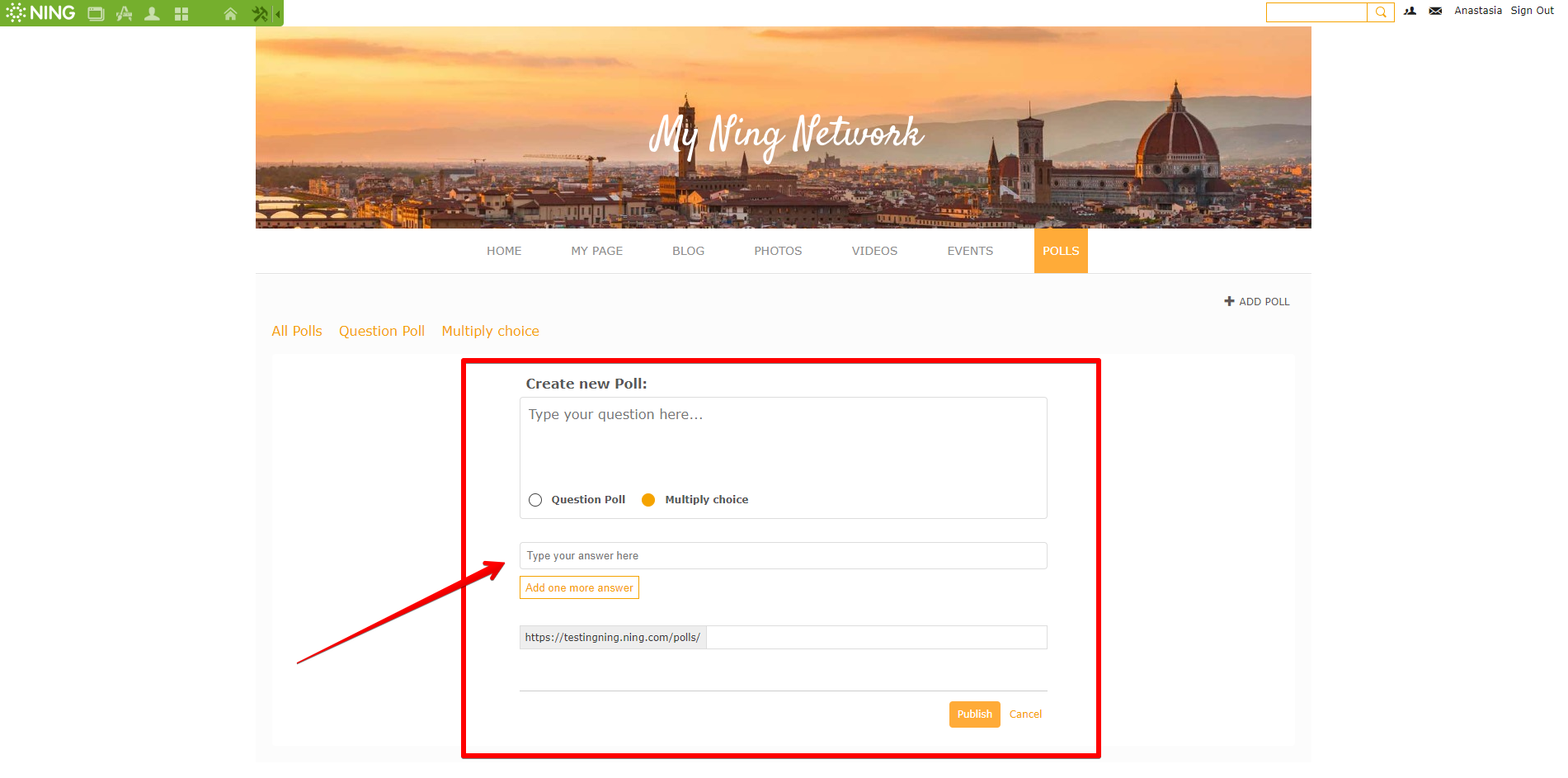Open the PHOTOS menu item
Screen dimensions: 1568x778
(x=778, y=251)
